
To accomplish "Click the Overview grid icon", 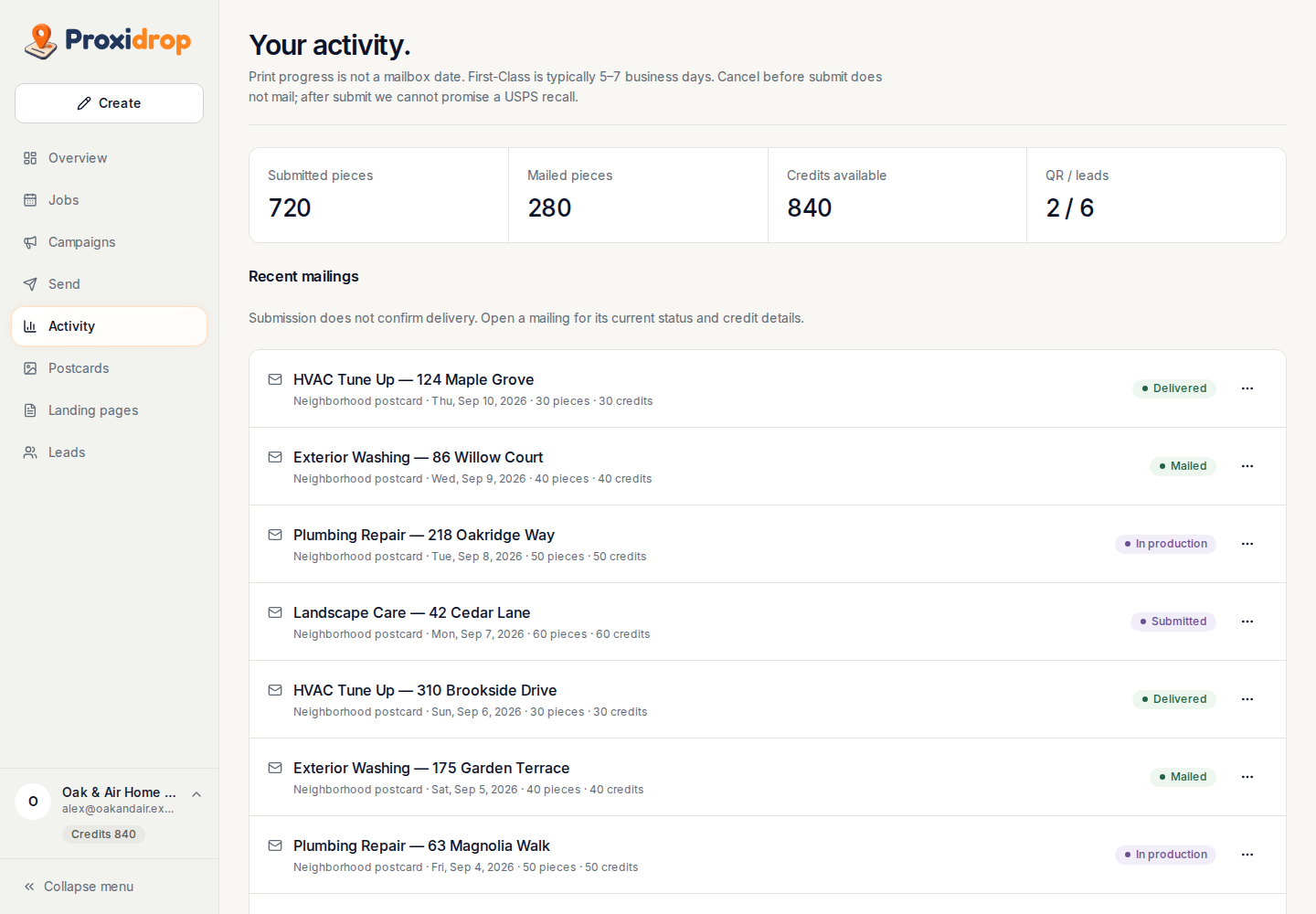I will [30, 158].
